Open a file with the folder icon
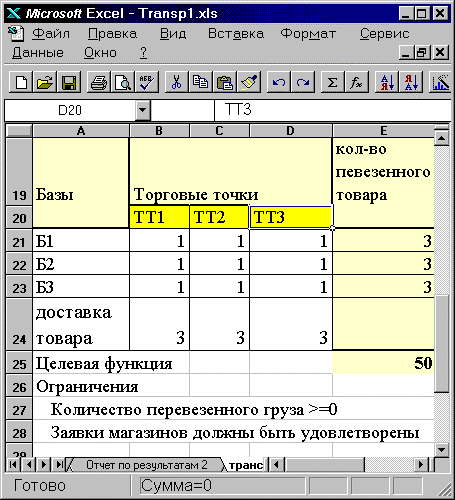The image size is (455, 500). point(45,82)
